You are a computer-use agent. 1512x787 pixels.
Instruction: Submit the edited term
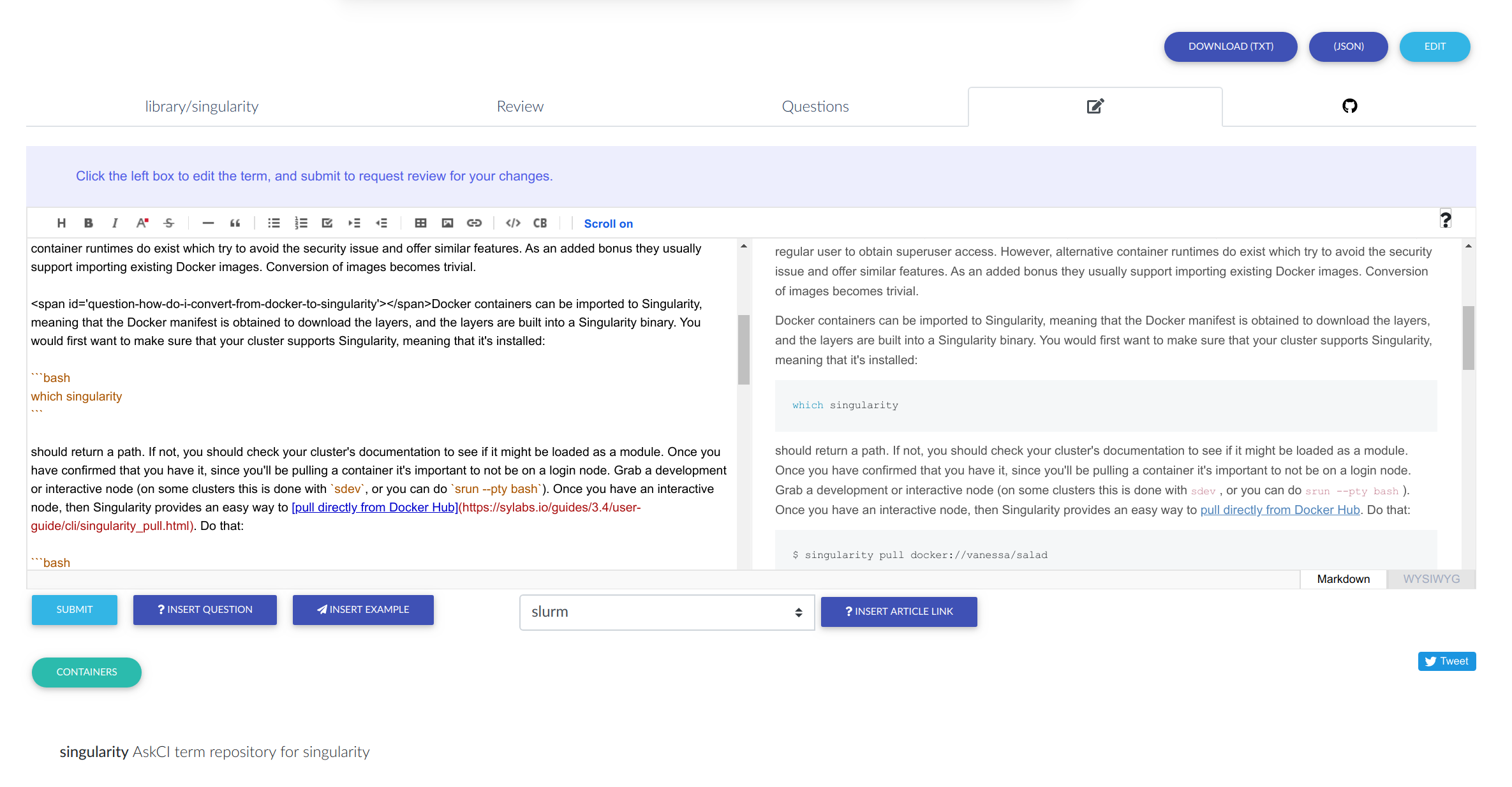click(75, 610)
